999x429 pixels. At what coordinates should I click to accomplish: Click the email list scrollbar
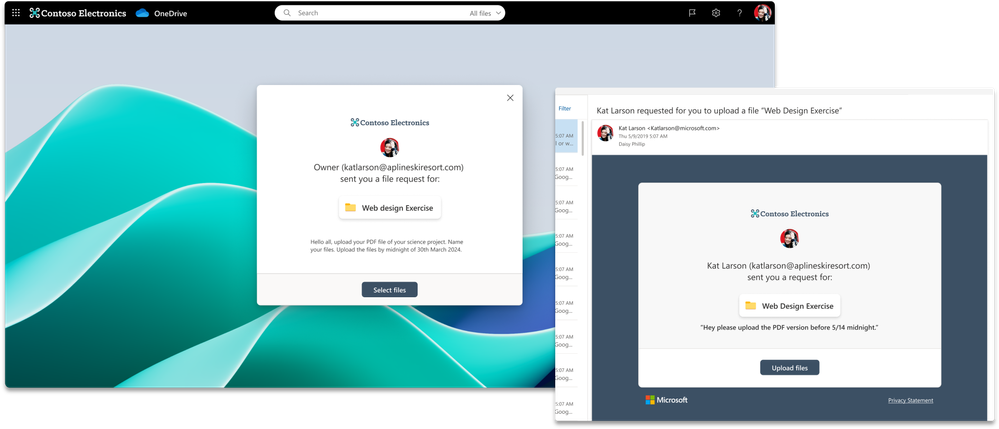(x=582, y=137)
